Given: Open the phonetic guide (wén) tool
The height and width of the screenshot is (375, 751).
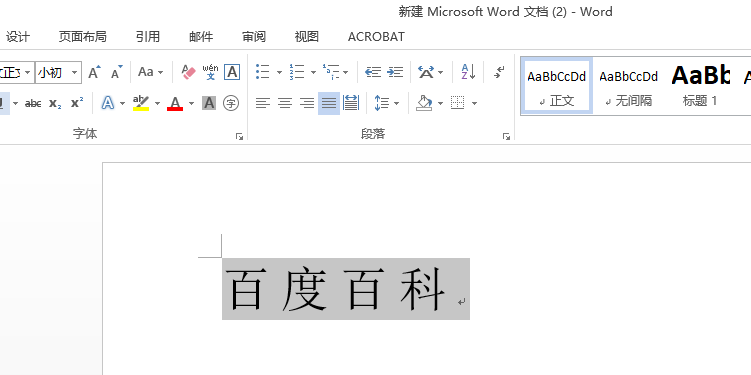Looking at the screenshot, I should [x=210, y=72].
